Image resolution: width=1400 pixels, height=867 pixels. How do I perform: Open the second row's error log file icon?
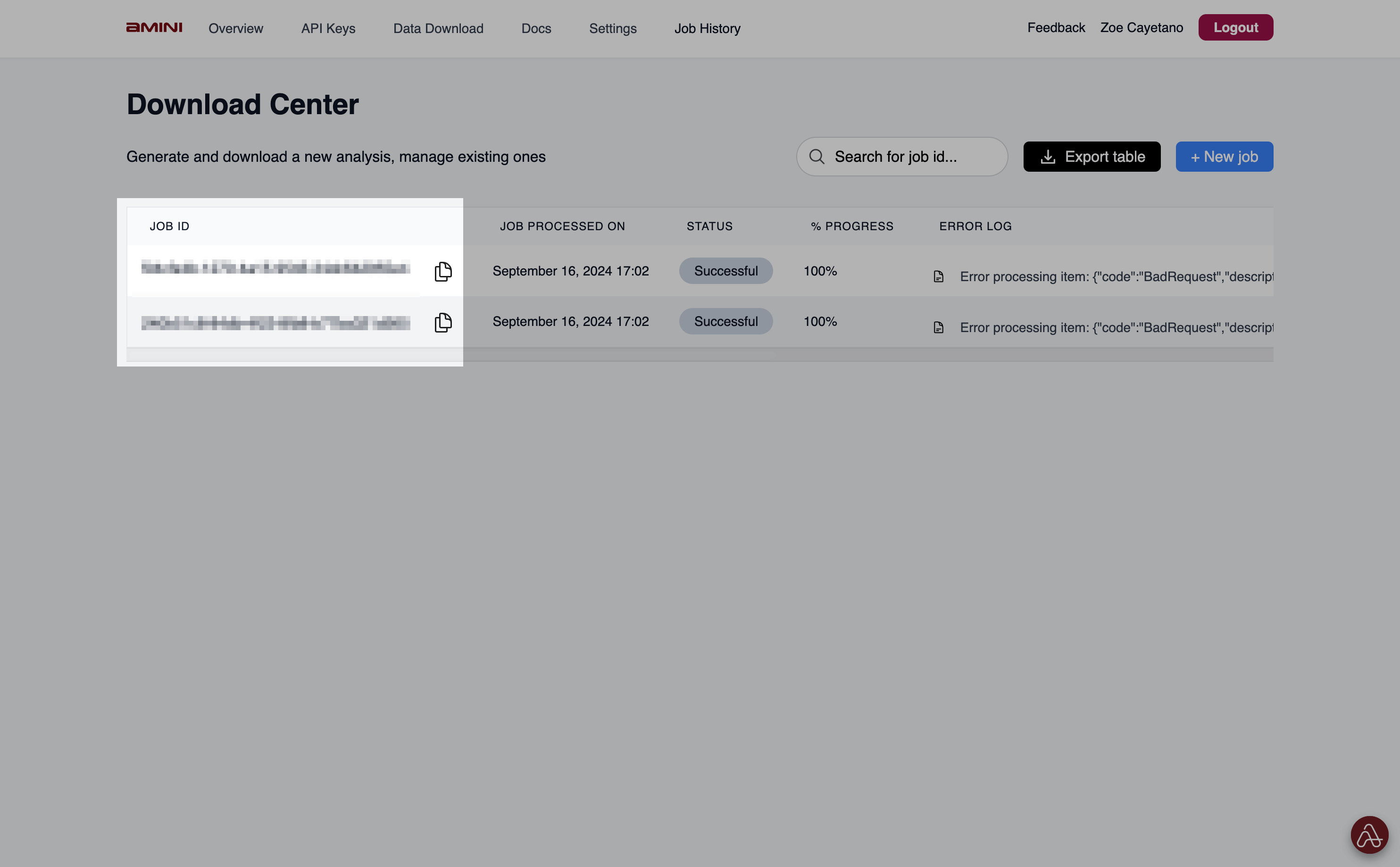point(938,327)
